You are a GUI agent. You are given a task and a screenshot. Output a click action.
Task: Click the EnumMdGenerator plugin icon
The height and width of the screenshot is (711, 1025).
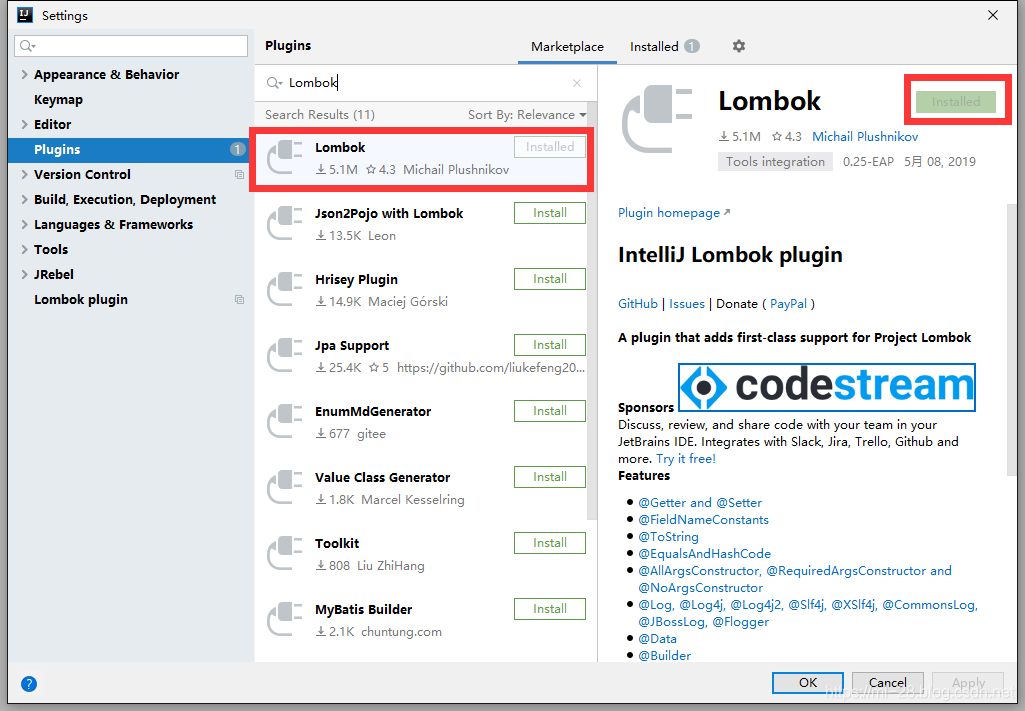point(285,421)
